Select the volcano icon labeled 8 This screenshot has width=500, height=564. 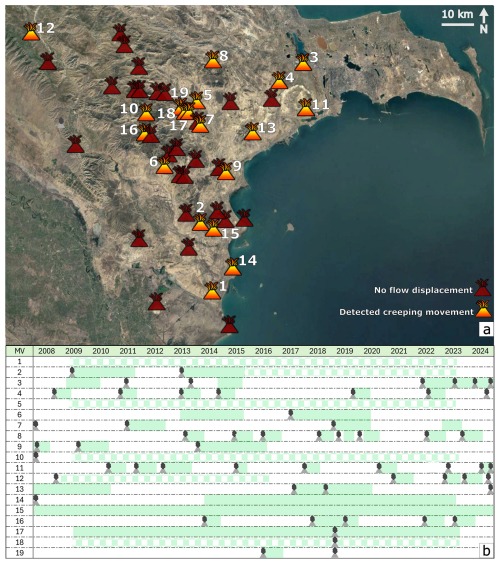coord(213,59)
